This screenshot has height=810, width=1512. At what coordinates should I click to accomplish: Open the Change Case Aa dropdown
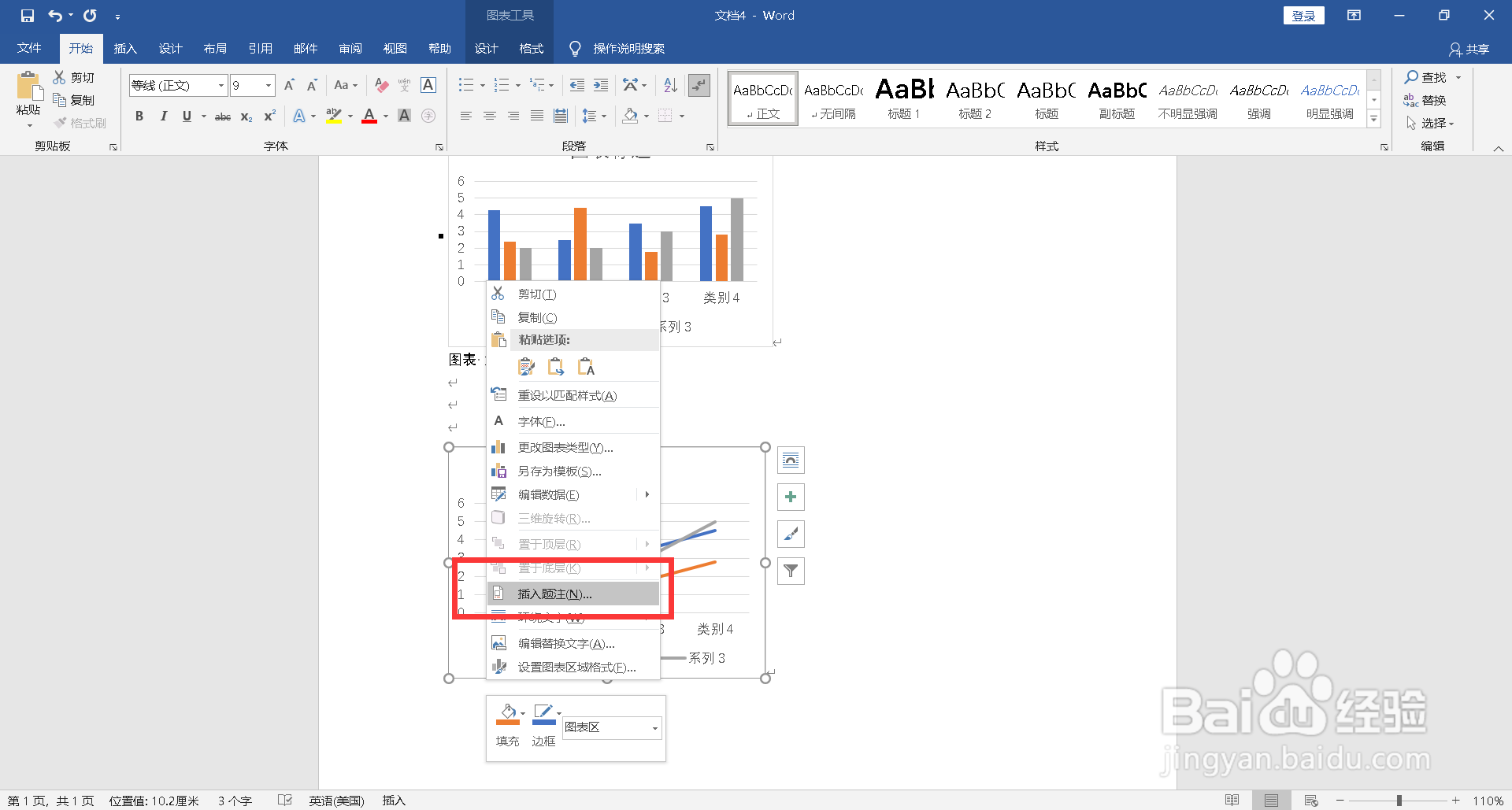coord(346,85)
